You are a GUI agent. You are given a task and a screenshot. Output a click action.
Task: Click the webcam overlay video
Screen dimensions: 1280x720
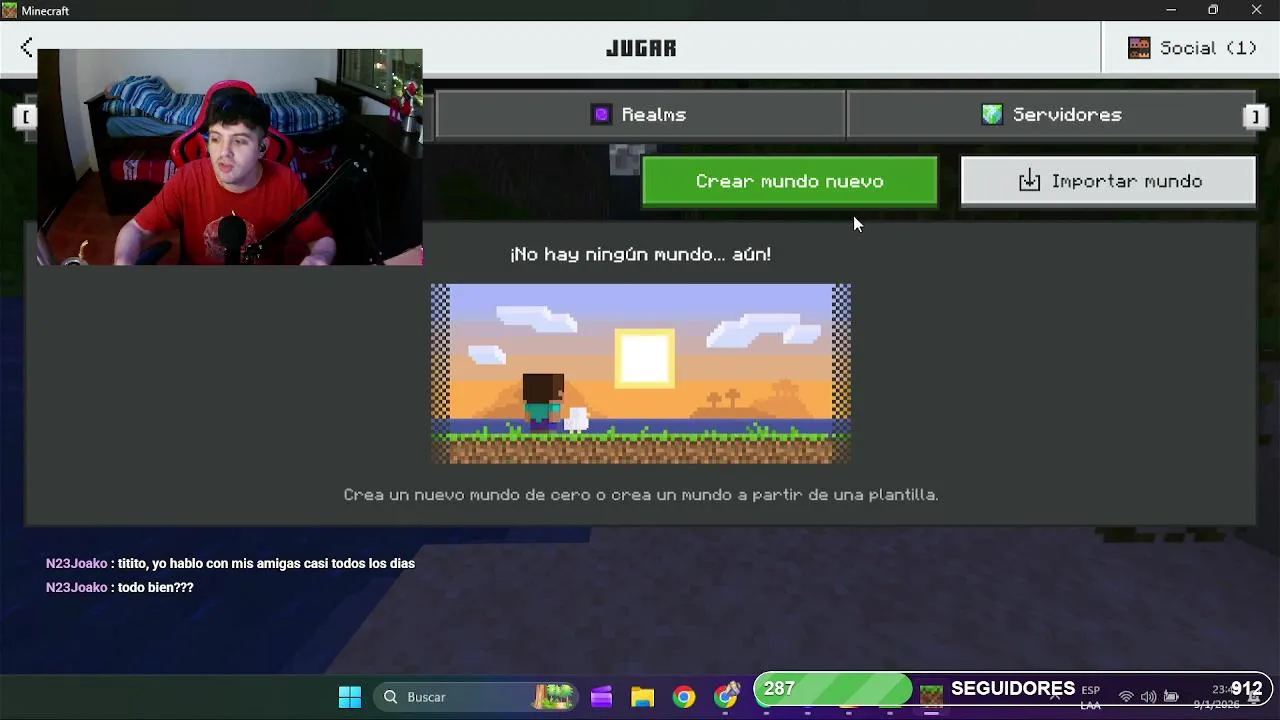pyautogui.click(x=230, y=157)
